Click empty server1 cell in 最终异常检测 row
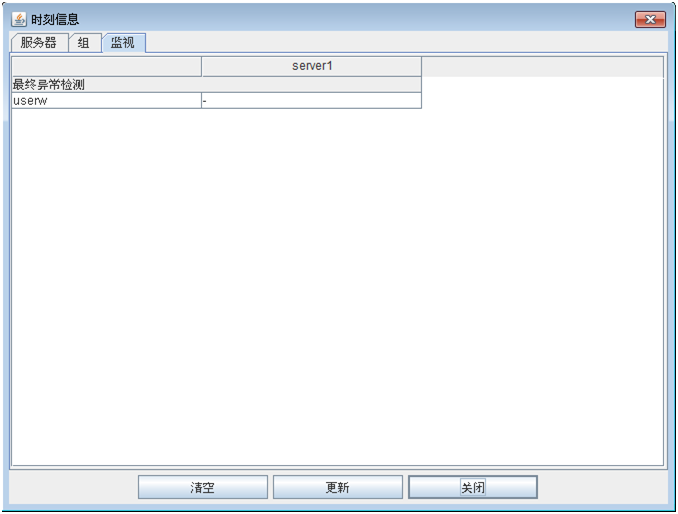 coord(311,85)
